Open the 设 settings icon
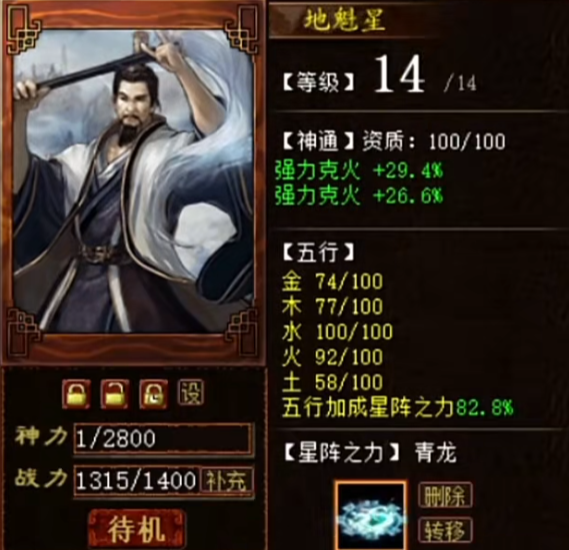The image size is (569, 550). (191, 392)
